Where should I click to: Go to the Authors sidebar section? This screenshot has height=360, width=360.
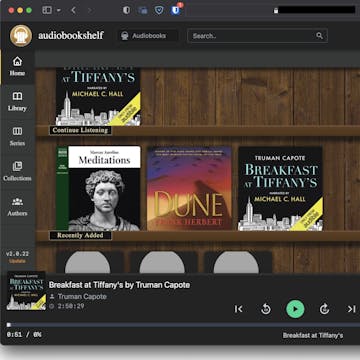(x=17, y=207)
